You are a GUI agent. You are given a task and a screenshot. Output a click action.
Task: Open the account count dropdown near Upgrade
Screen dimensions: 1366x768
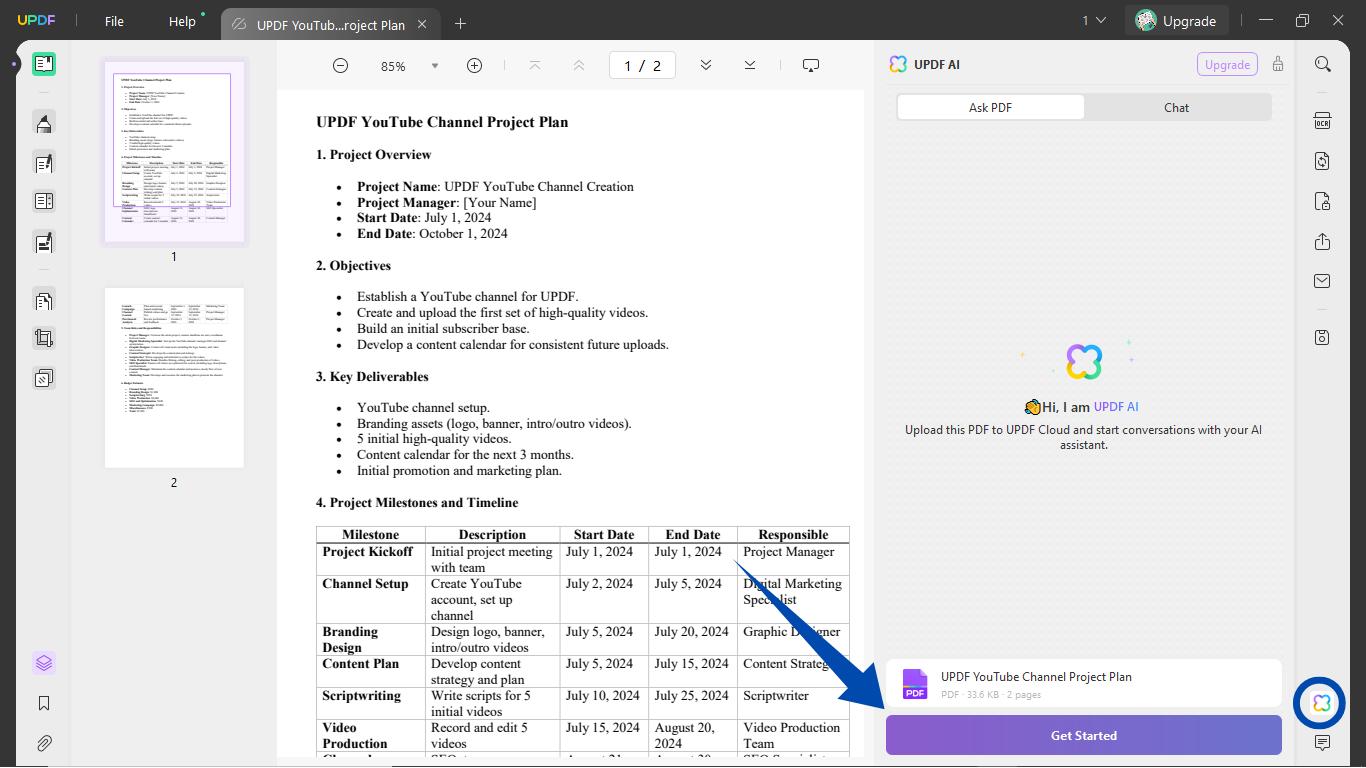[x=1096, y=19]
